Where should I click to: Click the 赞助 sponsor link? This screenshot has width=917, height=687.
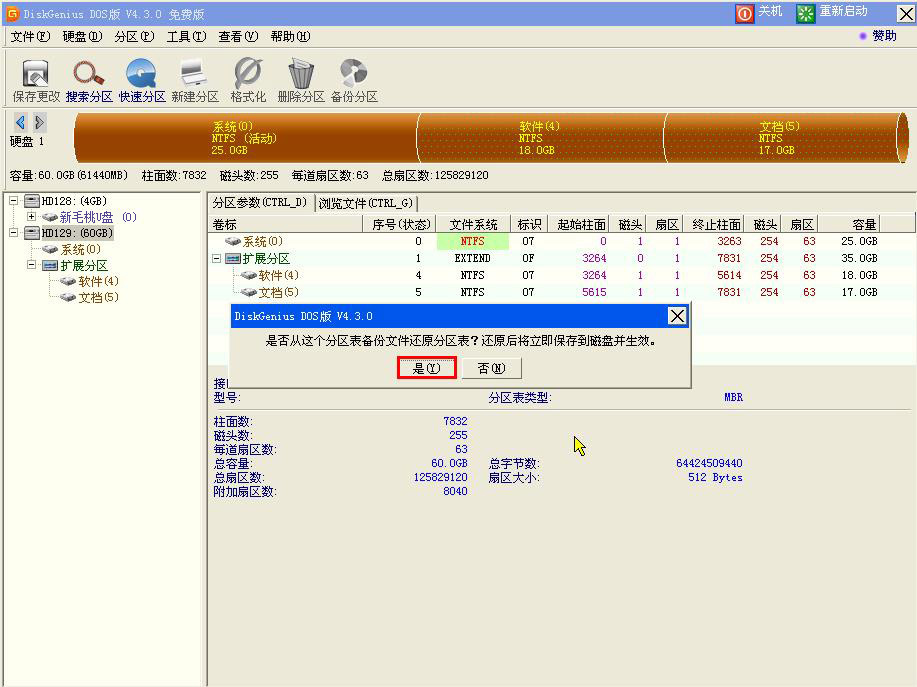point(884,36)
